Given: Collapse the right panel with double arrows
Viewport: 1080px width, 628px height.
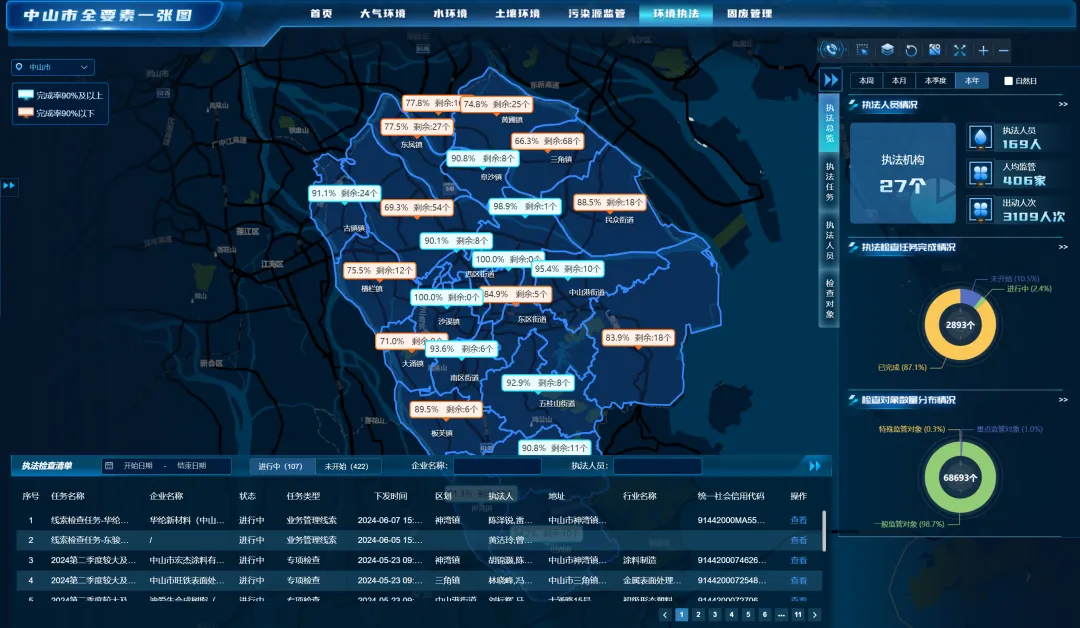Looking at the screenshot, I should point(830,80).
